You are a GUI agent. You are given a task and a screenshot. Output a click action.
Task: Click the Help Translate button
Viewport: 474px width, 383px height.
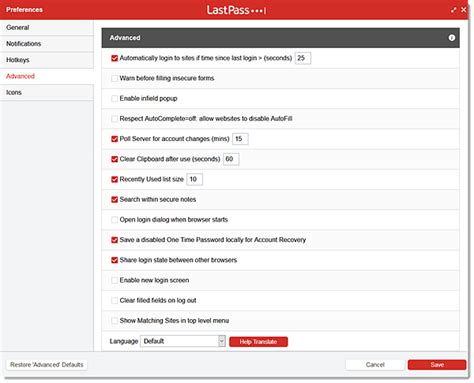tap(258, 342)
